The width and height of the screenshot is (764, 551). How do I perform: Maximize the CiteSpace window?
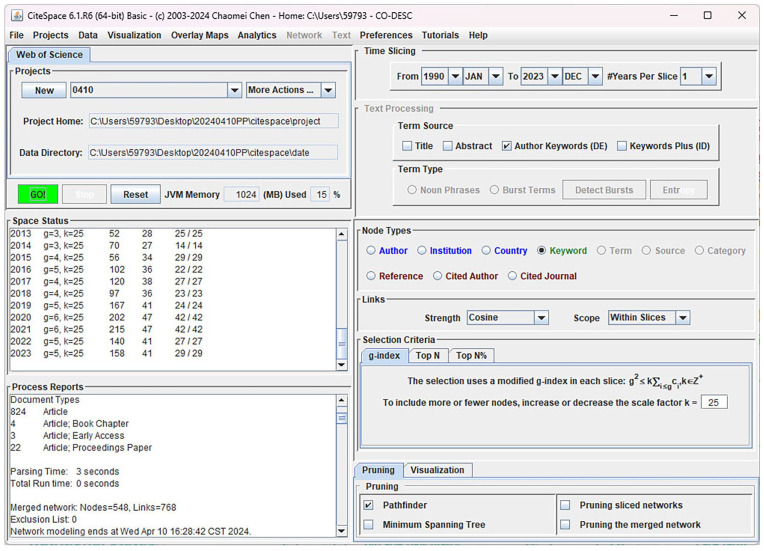[x=707, y=16]
